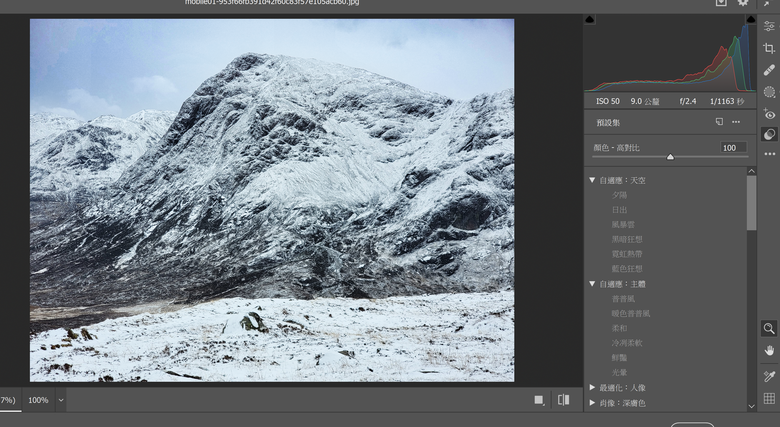Image resolution: width=780 pixels, height=427 pixels.
Task: Click the save image icon at top
Action: [721, 2]
